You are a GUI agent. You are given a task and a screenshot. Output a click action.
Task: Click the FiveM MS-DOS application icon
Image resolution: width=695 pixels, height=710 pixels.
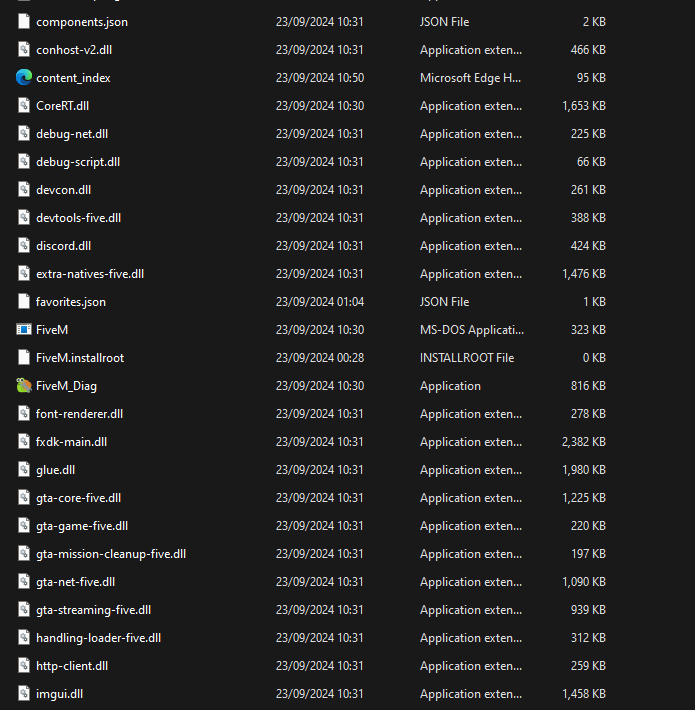[x=24, y=330]
